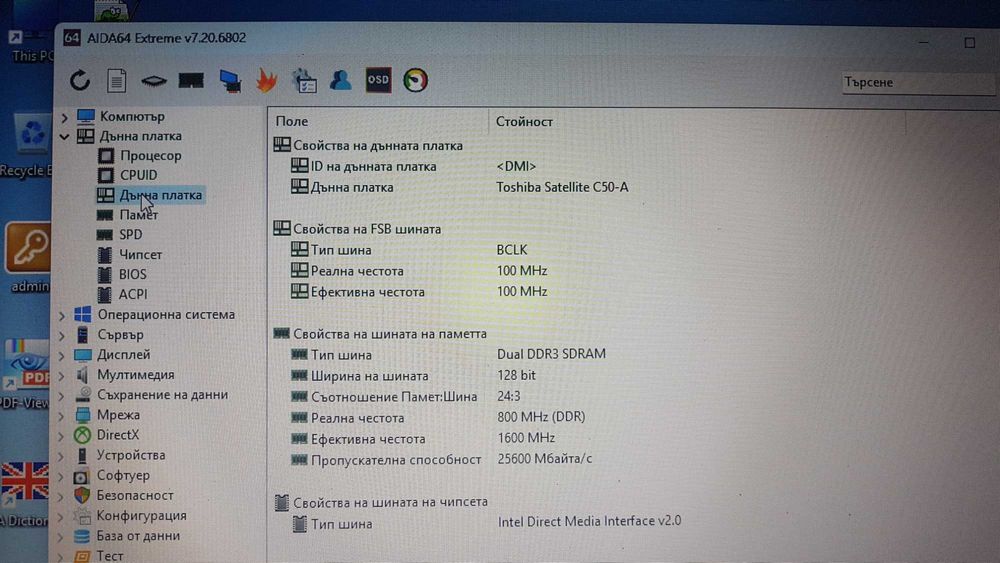
Task: Select the 128 bit bus width value
Action: click(x=516, y=375)
